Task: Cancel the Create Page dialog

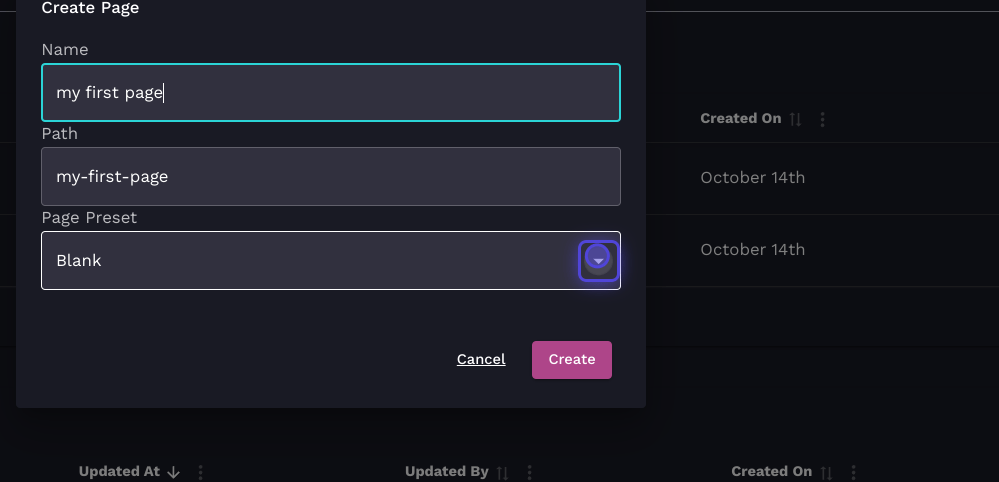Action: (x=481, y=360)
